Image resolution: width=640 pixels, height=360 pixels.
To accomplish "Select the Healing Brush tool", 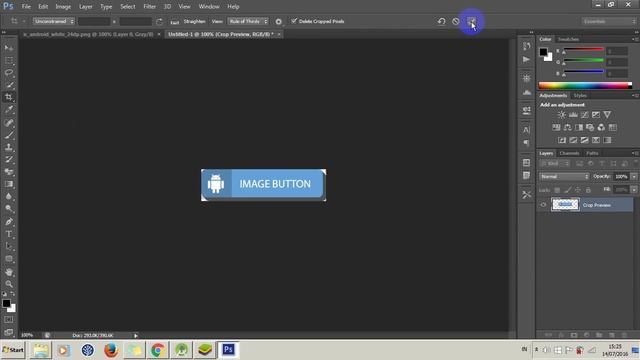I will tap(9, 122).
